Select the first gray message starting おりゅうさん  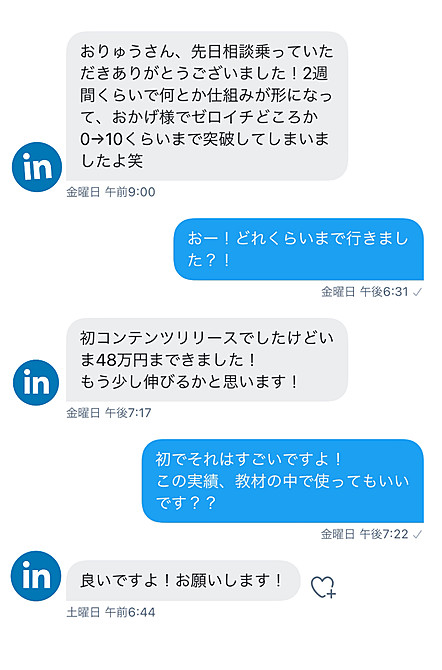click(207, 106)
